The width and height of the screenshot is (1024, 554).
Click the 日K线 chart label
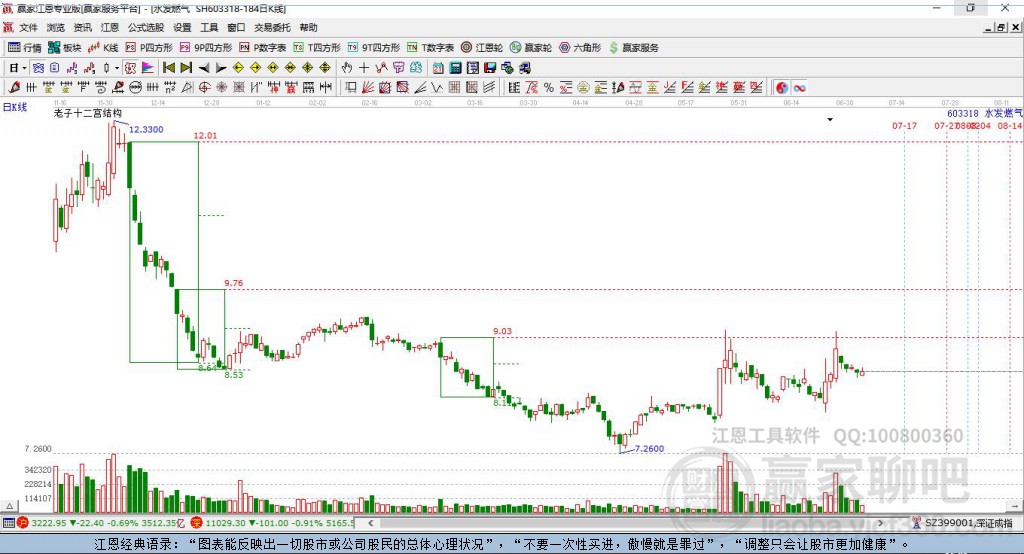pyautogui.click(x=14, y=107)
